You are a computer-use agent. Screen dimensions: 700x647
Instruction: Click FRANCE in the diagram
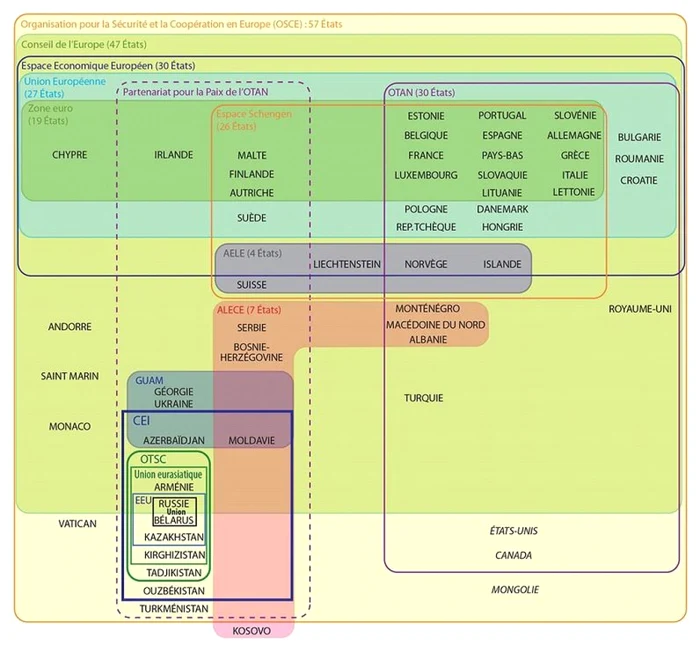tap(426, 155)
